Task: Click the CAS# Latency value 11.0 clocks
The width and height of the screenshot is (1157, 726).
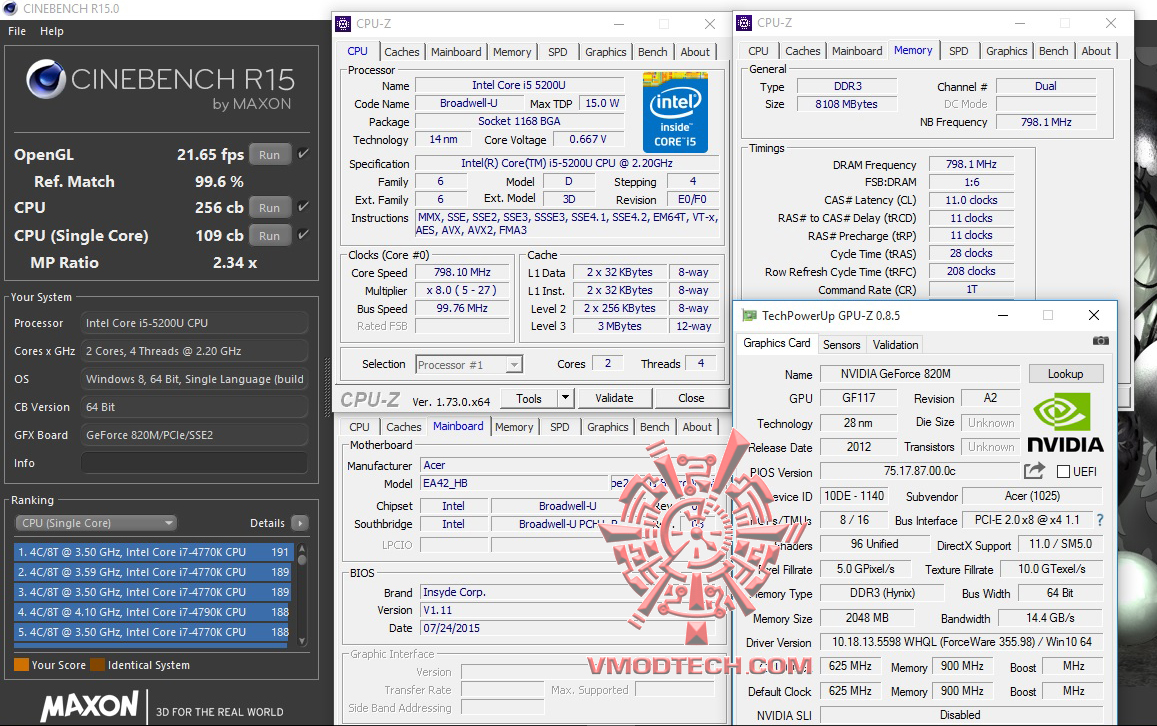Action: coord(971,200)
